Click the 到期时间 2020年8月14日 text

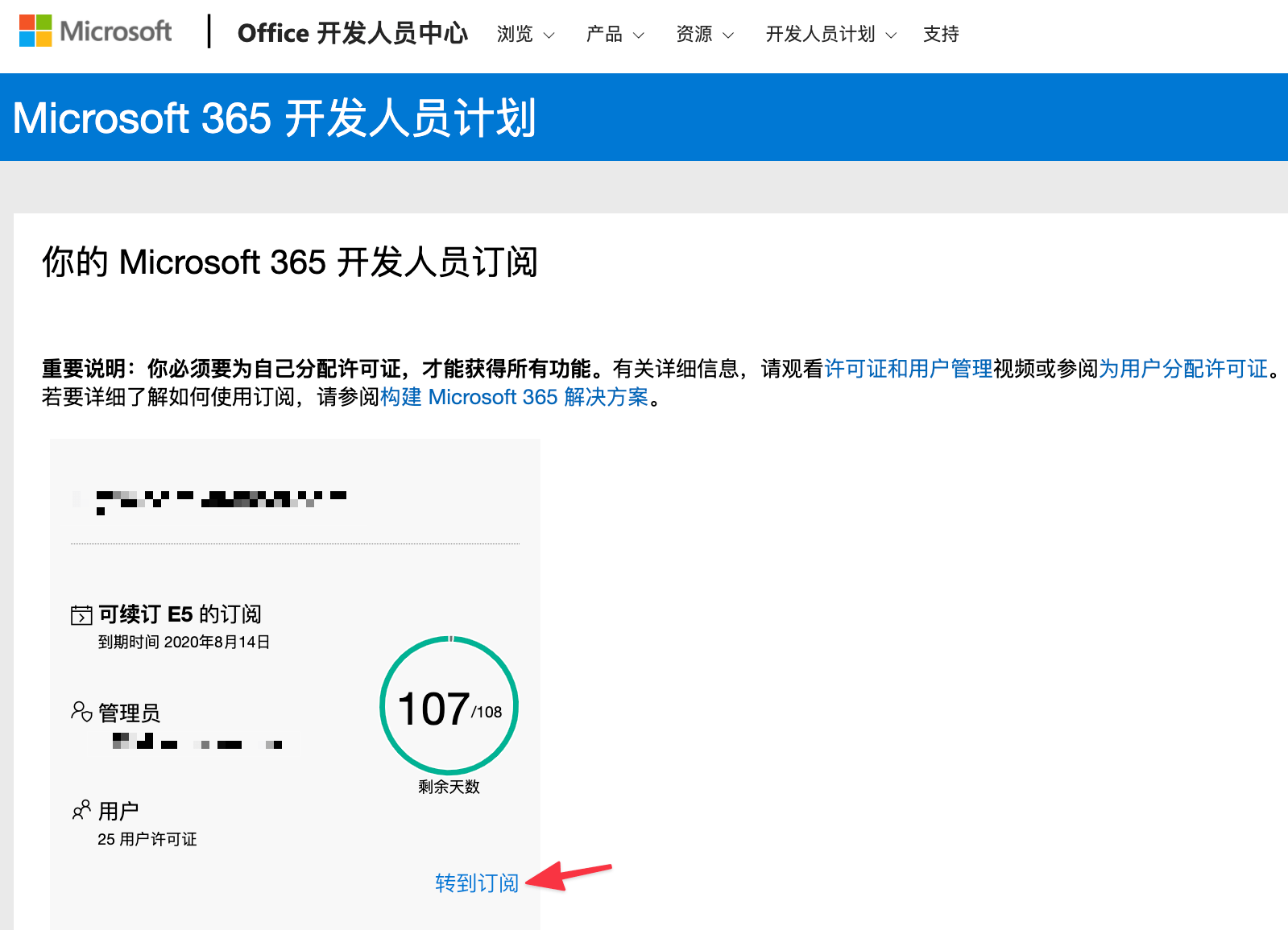(184, 642)
